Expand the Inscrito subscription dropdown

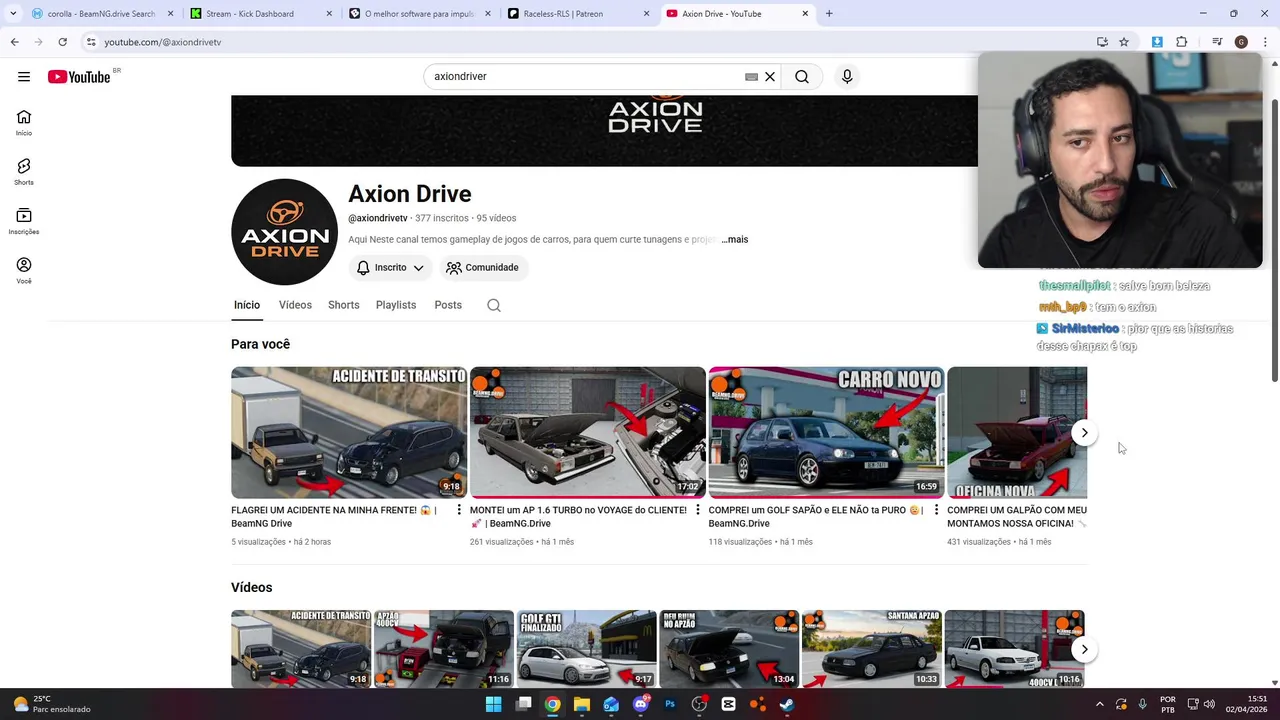390,268
